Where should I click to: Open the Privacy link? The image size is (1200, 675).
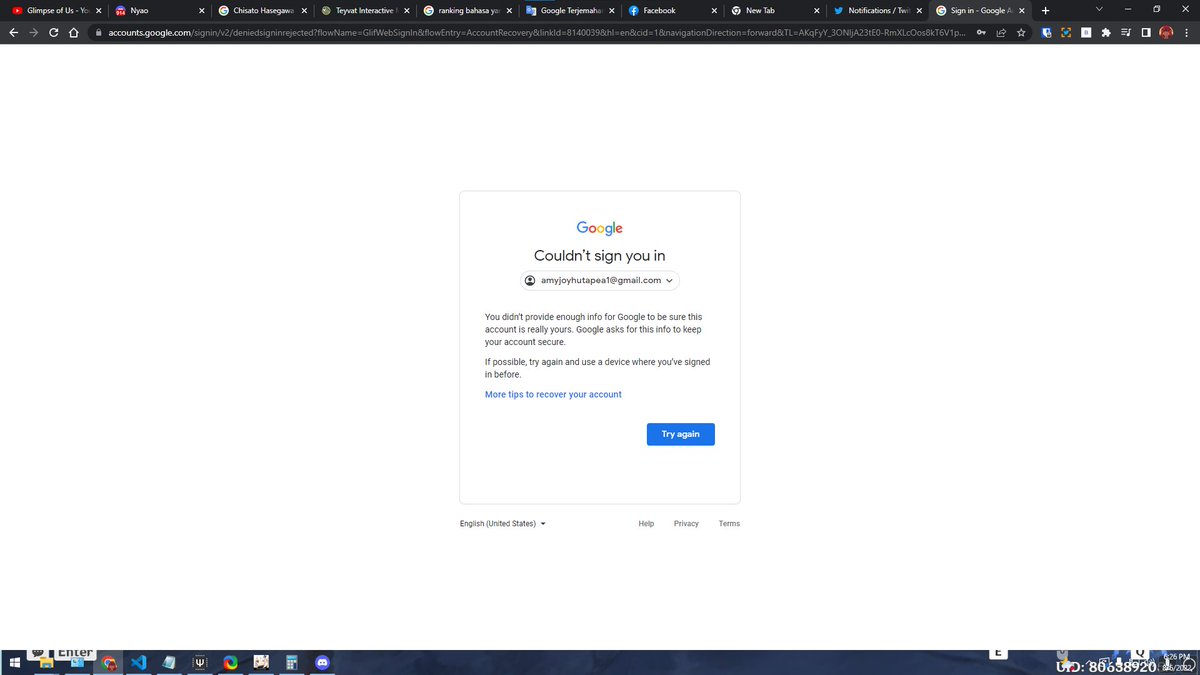[x=686, y=524]
